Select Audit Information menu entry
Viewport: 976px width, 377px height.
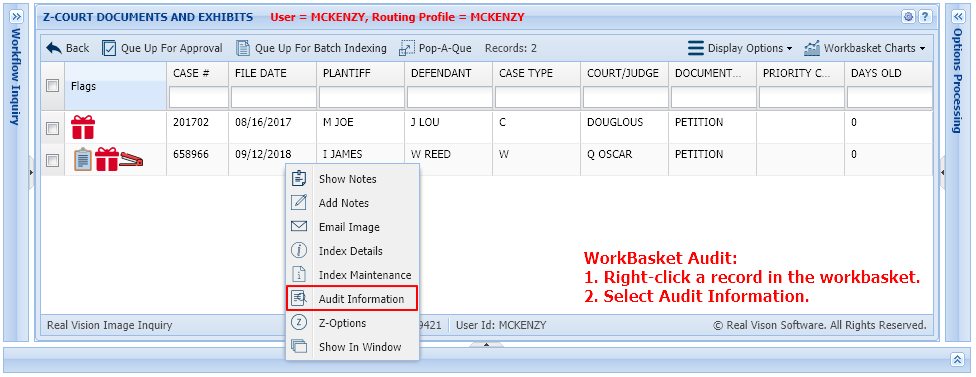352,299
